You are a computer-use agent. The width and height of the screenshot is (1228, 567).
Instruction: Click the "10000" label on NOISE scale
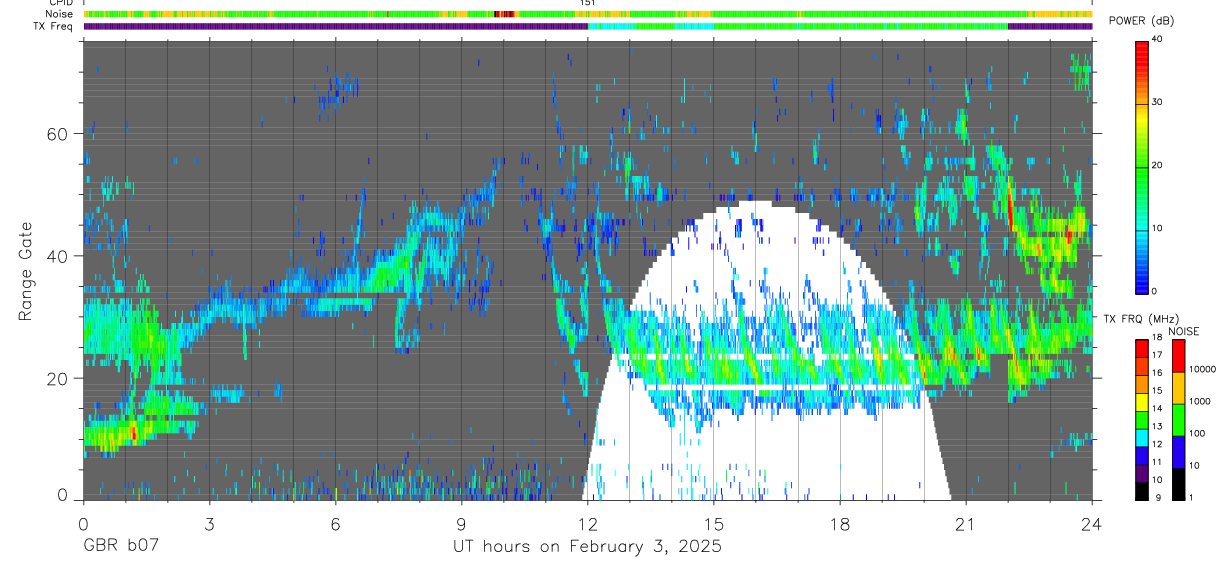pyautogui.click(x=1202, y=369)
